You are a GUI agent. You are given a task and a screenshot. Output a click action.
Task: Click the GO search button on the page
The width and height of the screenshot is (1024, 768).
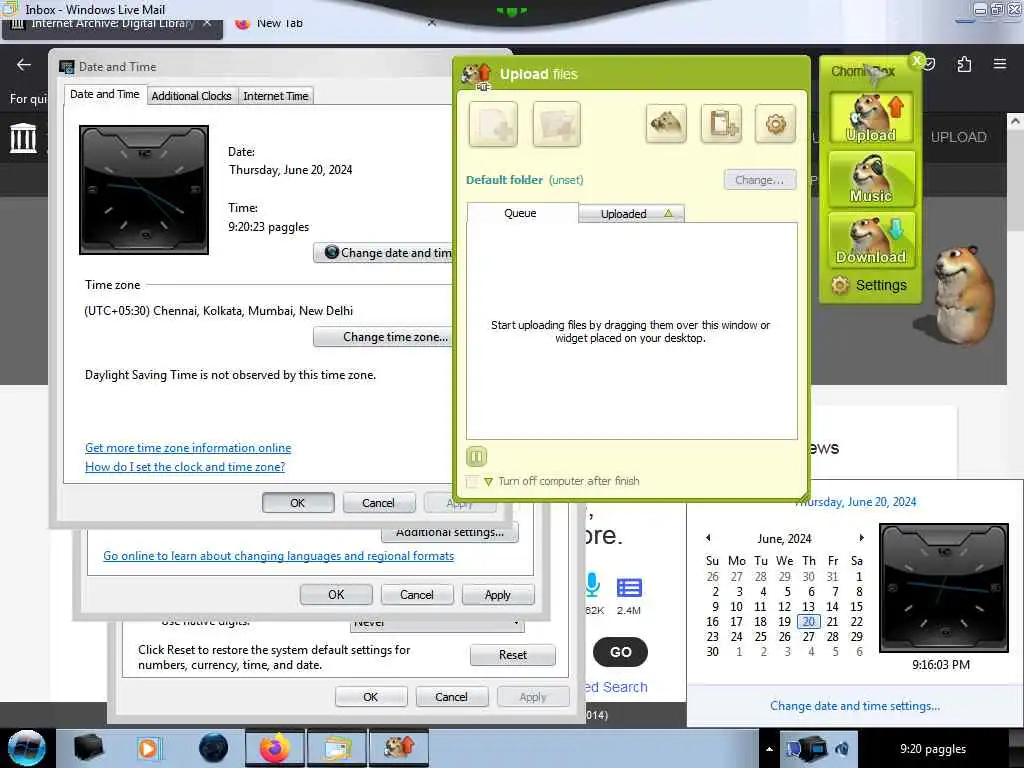tap(620, 652)
